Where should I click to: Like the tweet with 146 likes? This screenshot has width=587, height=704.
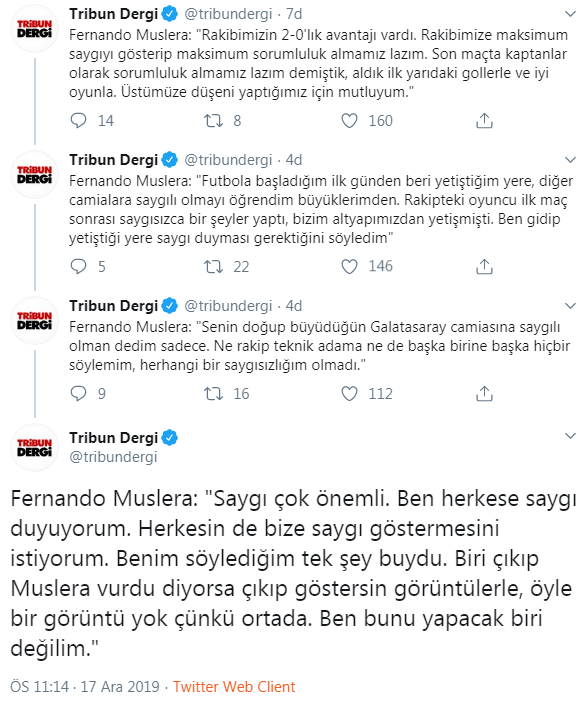349,266
